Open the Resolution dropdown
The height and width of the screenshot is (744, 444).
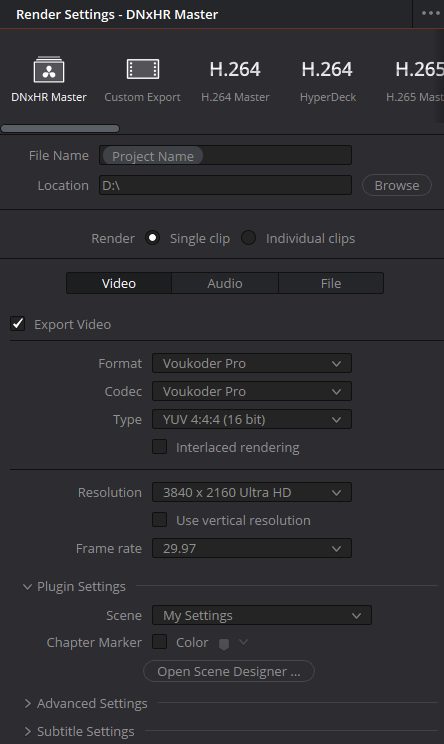[x=252, y=493]
